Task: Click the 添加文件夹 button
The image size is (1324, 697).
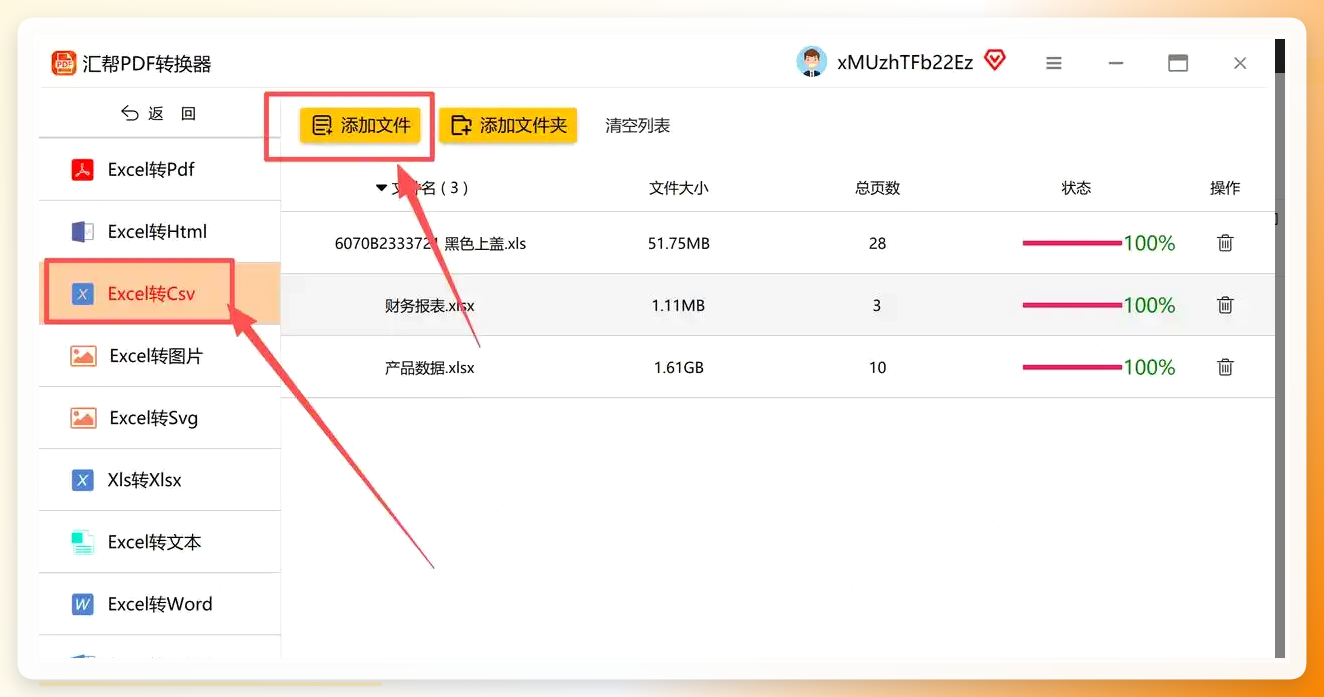Action: click(508, 126)
